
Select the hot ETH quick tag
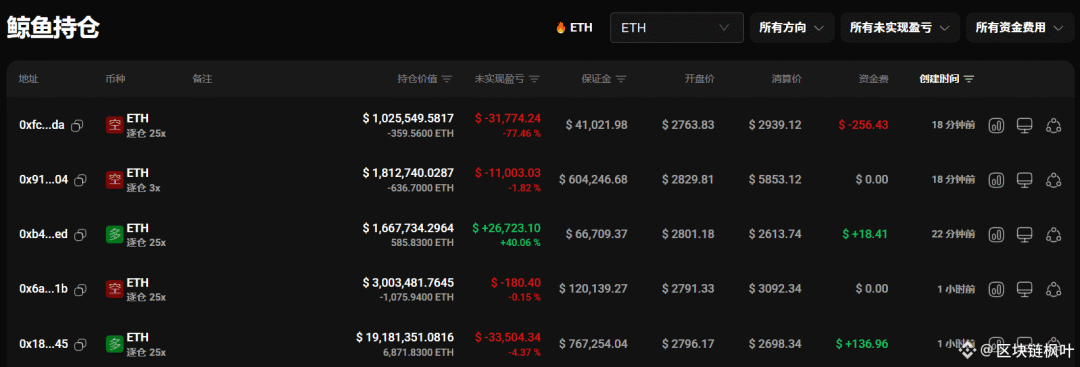(x=574, y=28)
